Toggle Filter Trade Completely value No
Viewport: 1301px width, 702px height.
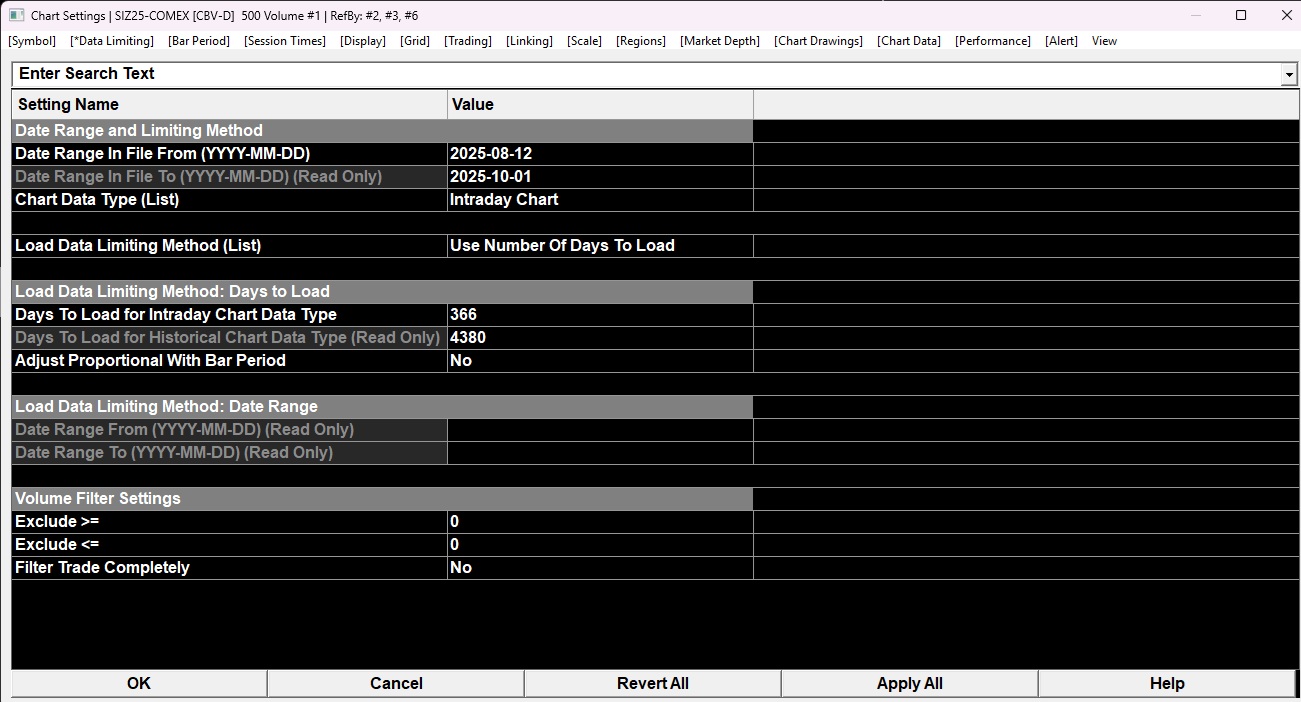[x=600, y=568]
